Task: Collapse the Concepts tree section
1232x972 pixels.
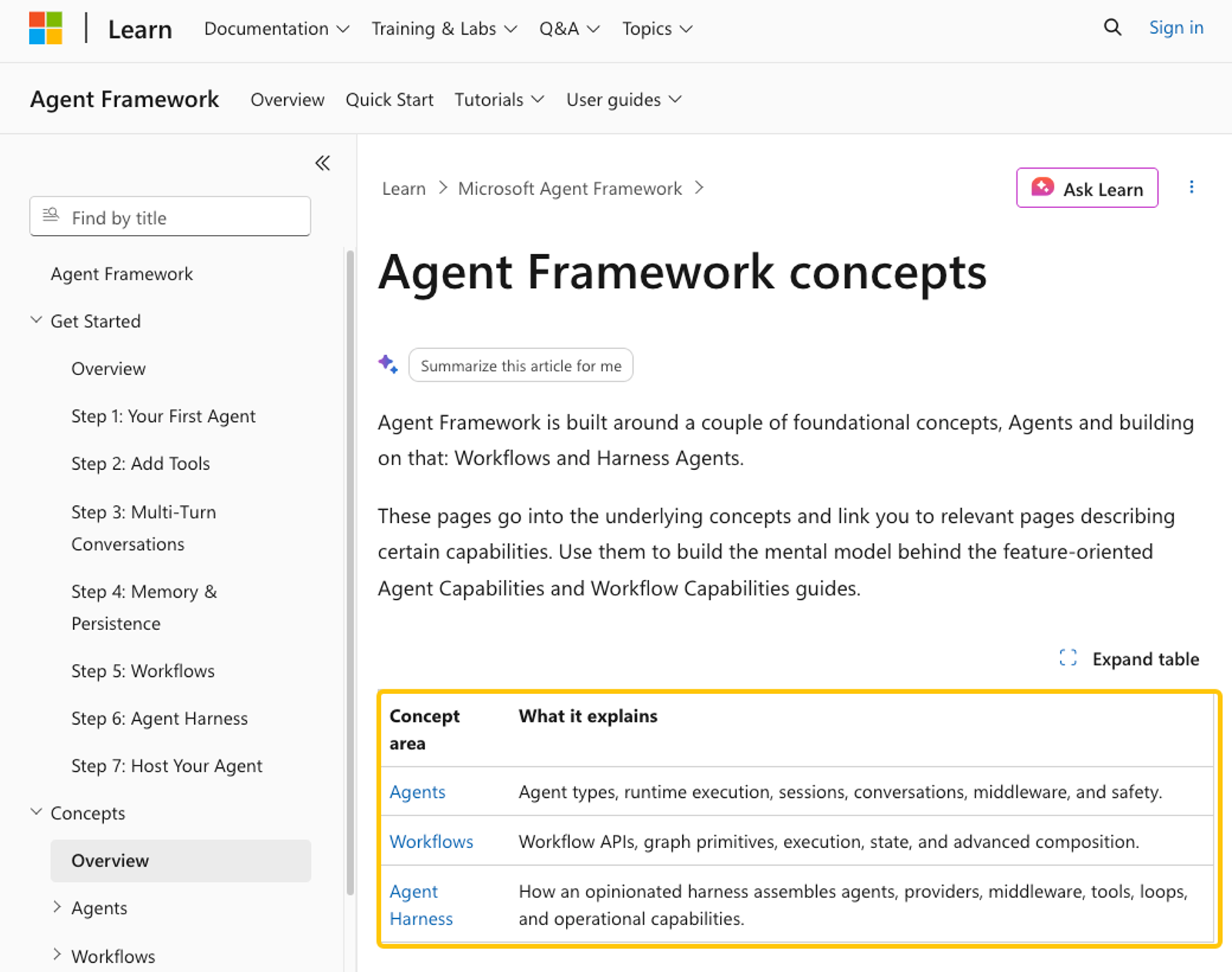Action: [36, 813]
